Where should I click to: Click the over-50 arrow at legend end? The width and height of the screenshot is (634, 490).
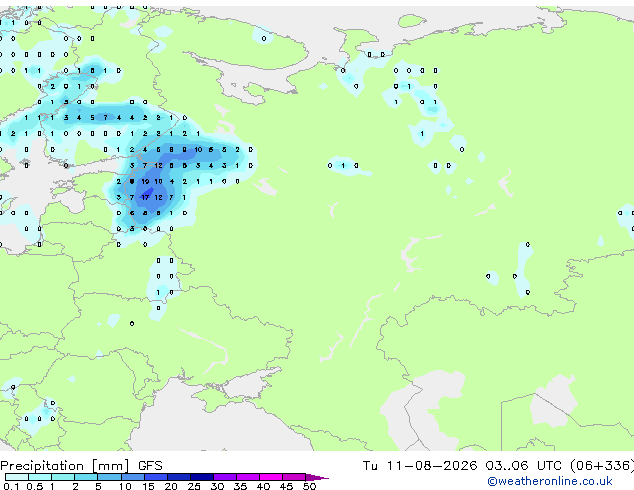click(x=317, y=477)
